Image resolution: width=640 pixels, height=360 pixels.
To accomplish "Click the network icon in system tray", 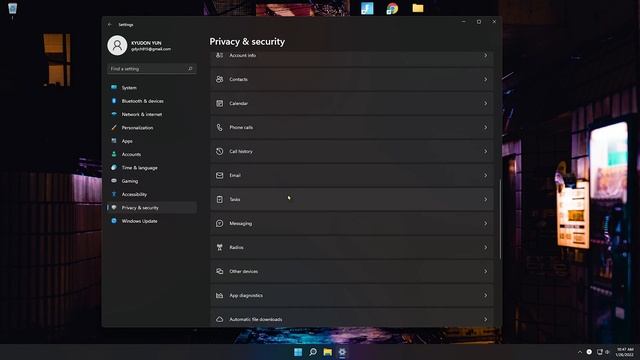I will (x=599, y=352).
